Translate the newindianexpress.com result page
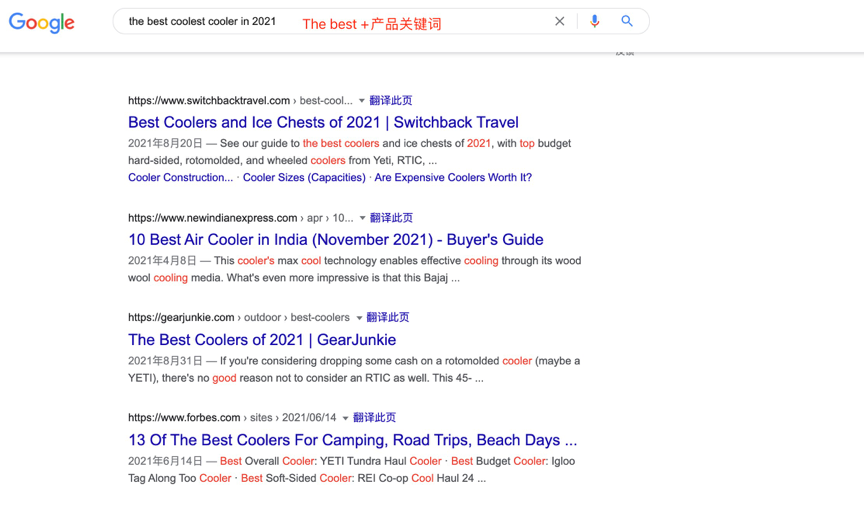This screenshot has width=864, height=512. (391, 218)
